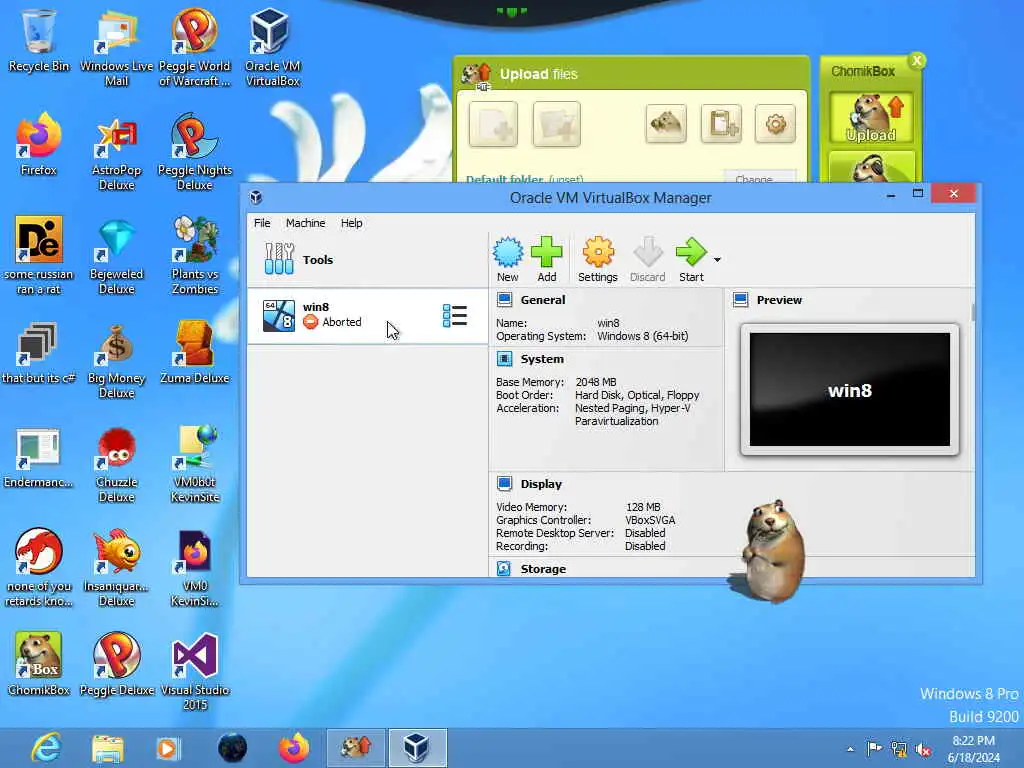Open File Explorer from the taskbar
Screen dimensions: 1024x768
pyautogui.click(x=108, y=748)
